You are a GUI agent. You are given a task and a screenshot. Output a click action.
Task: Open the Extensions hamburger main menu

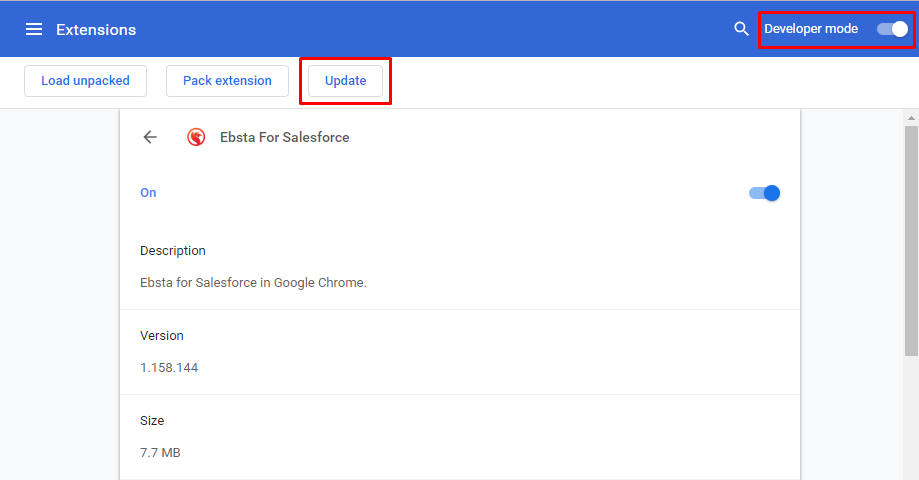pos(34,29)
